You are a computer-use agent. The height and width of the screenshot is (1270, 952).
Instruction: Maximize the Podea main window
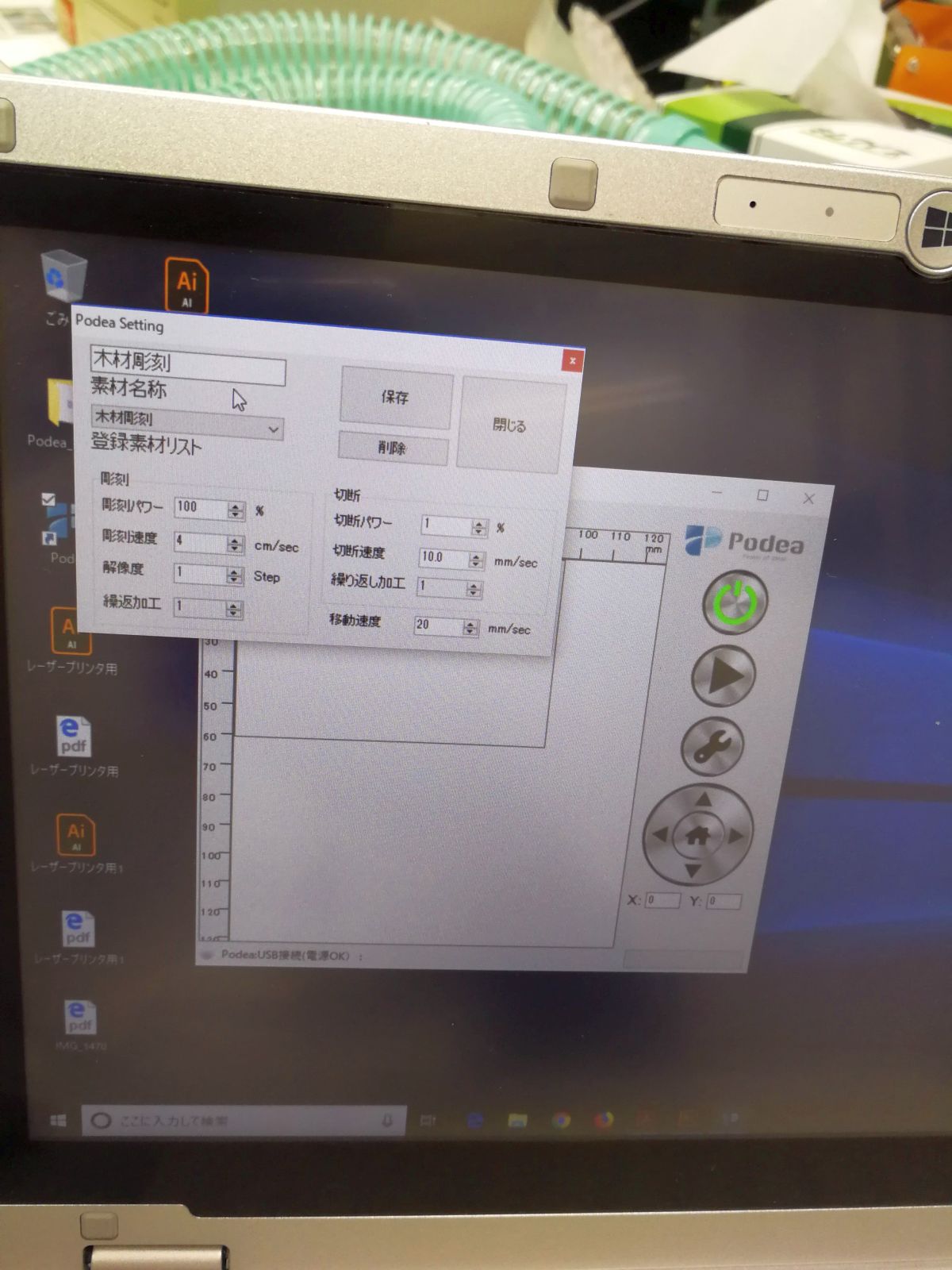coord(762,495)
